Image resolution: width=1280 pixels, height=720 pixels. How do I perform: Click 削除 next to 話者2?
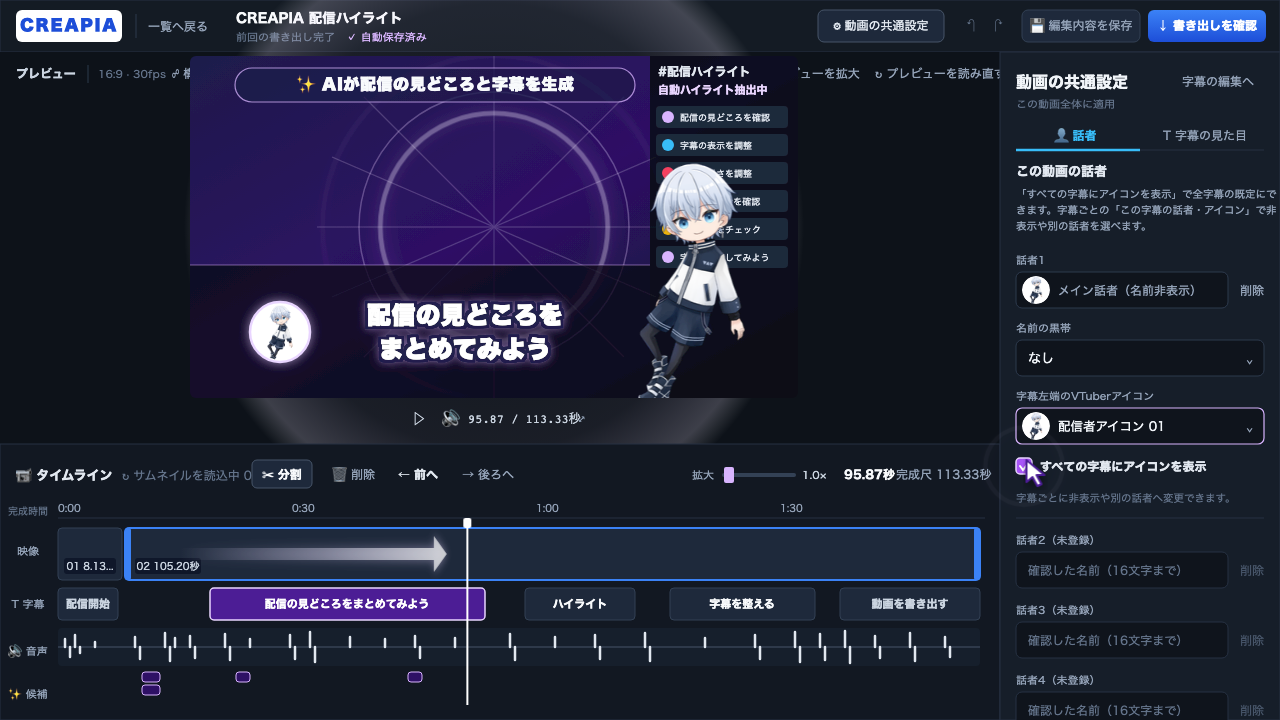[1252, 570]
